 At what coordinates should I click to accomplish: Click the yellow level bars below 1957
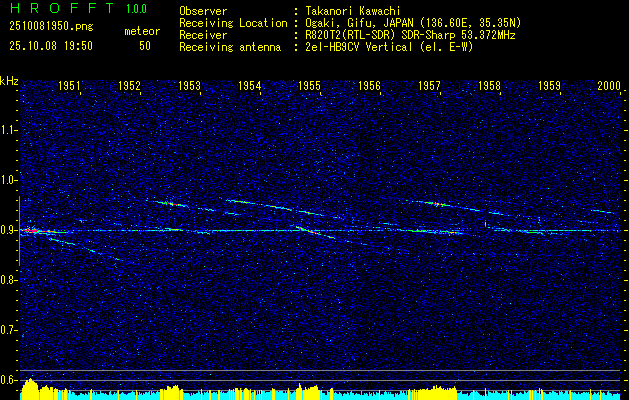coord(437,393)
